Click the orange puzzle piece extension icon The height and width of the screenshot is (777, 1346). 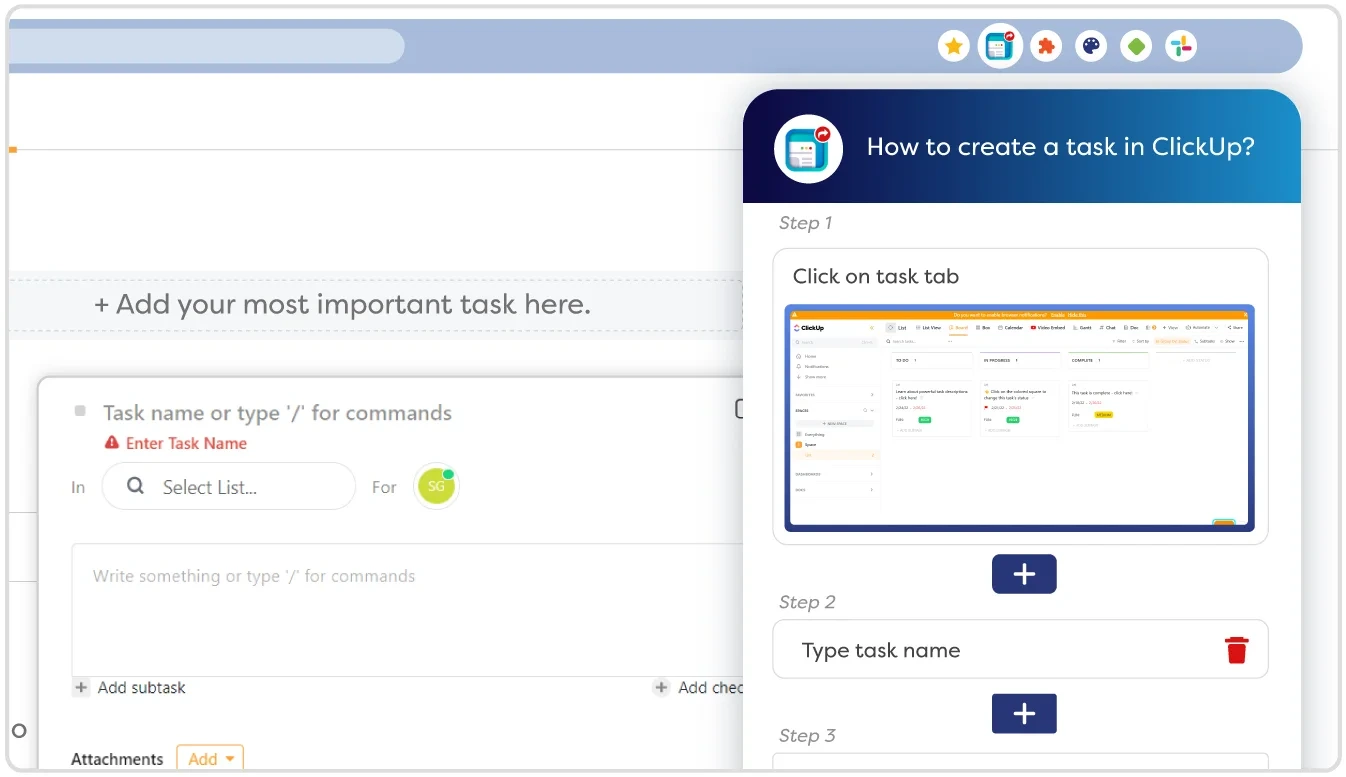1046,46
